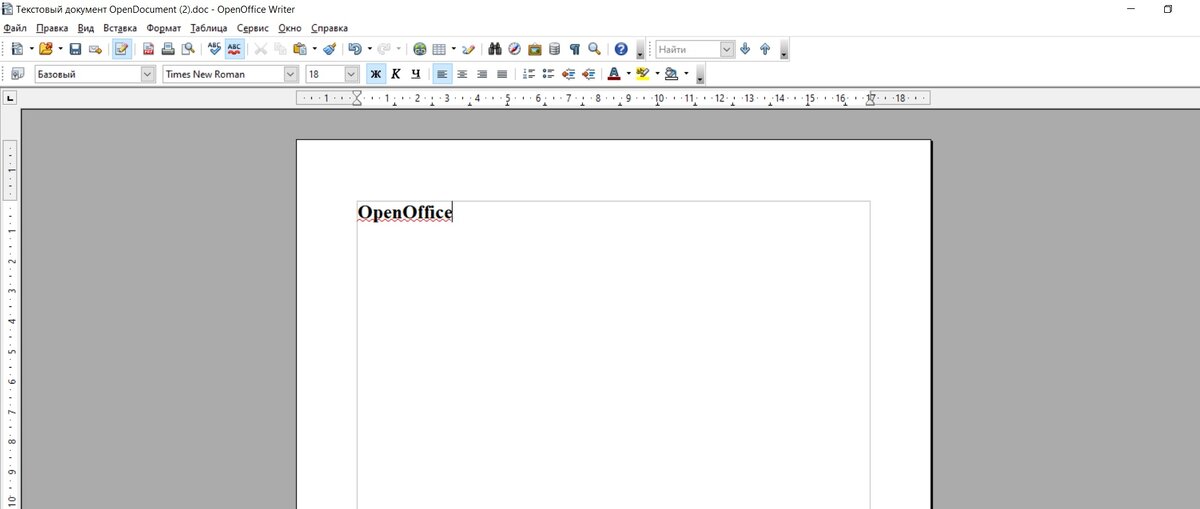Apply Background Color paint bucket
1200x509 pixels.
pyautogui.click(x=672, y=73)
